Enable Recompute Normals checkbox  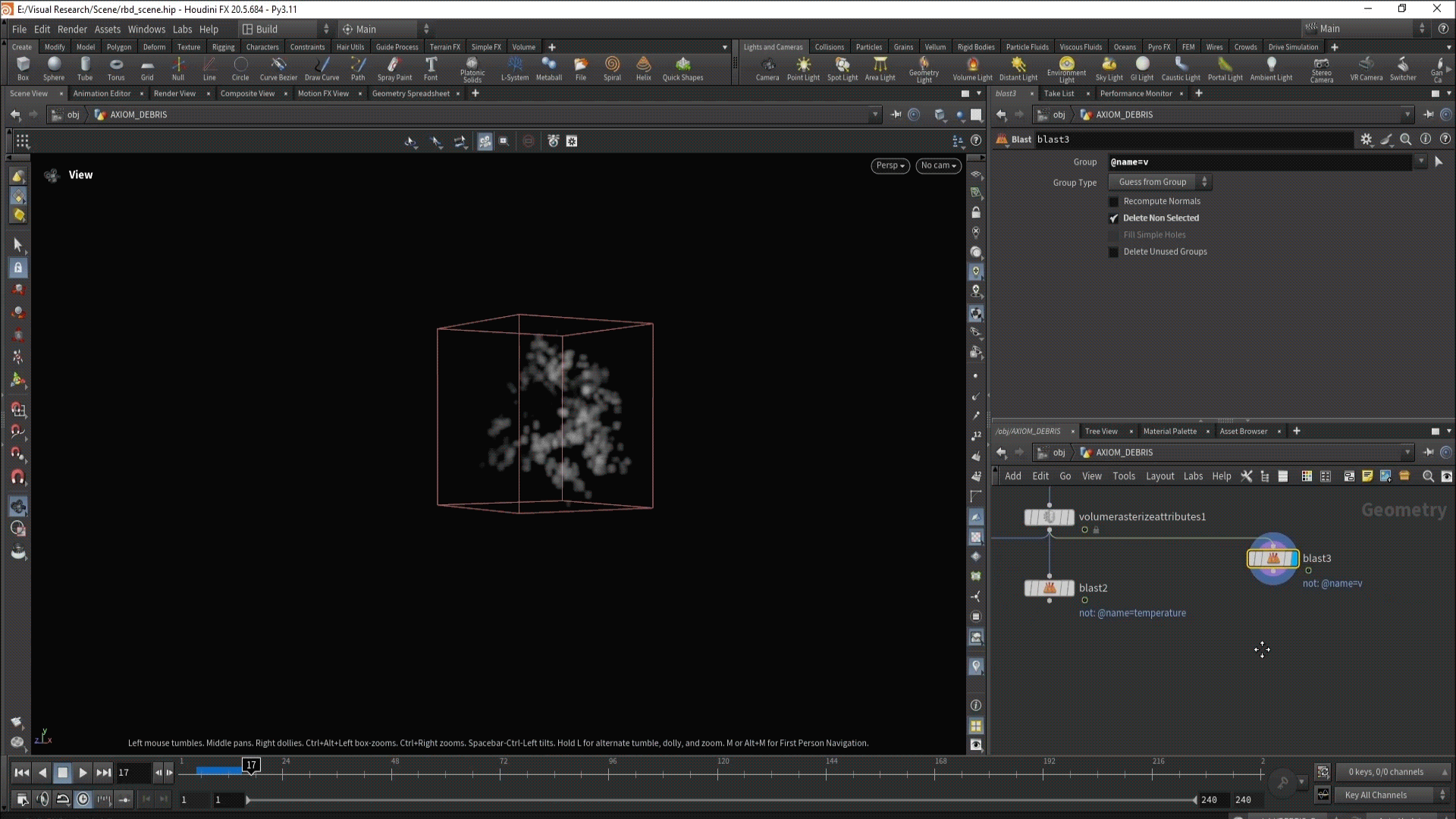point(1114,202)
